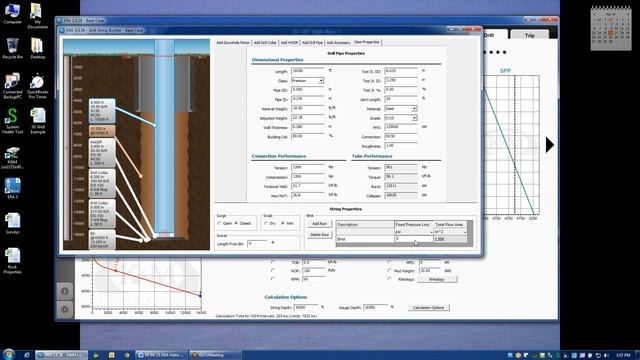Click the Internet Explorer taskbar icon

27,355
